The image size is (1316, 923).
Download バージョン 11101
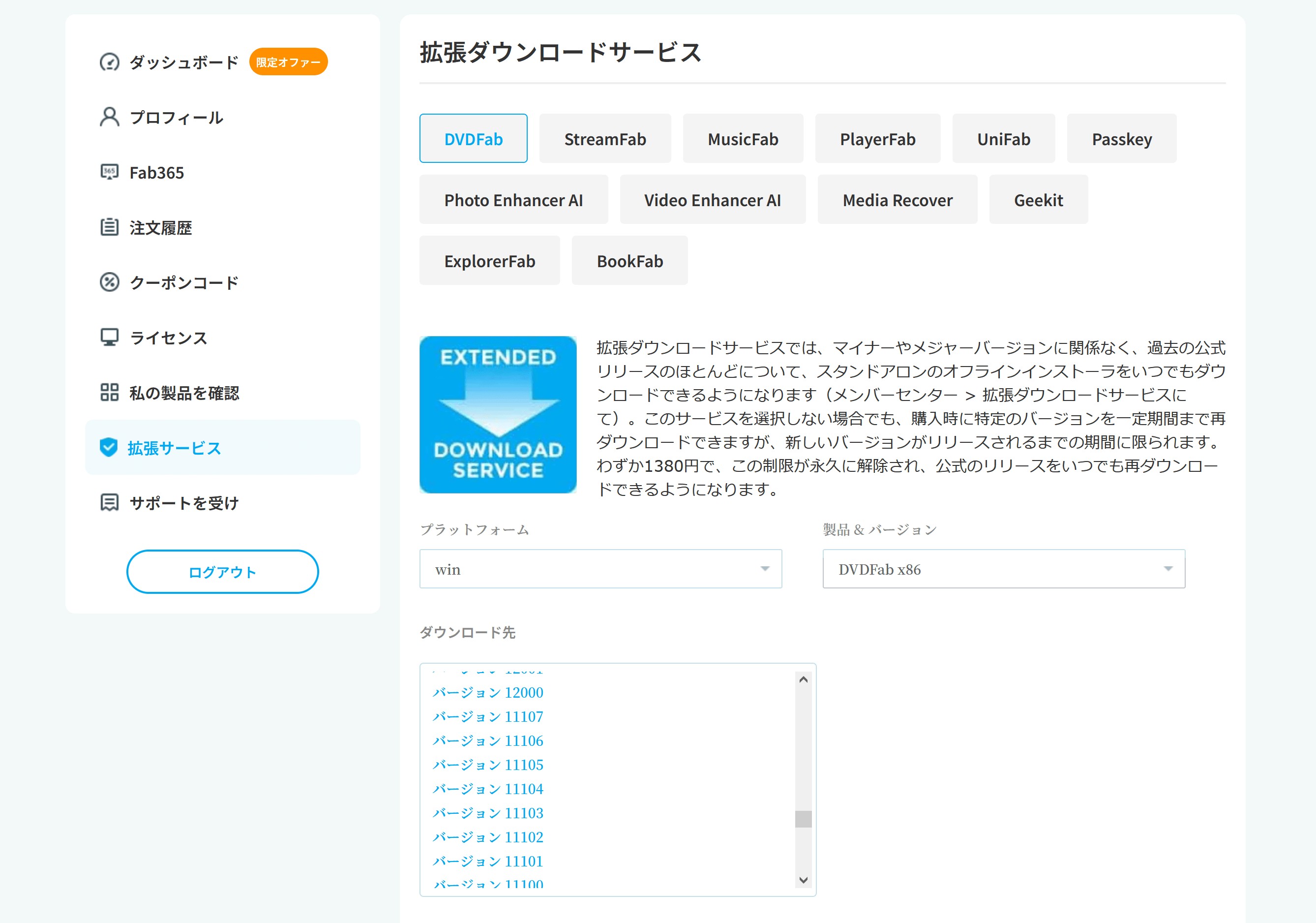[x=488, y=861]
